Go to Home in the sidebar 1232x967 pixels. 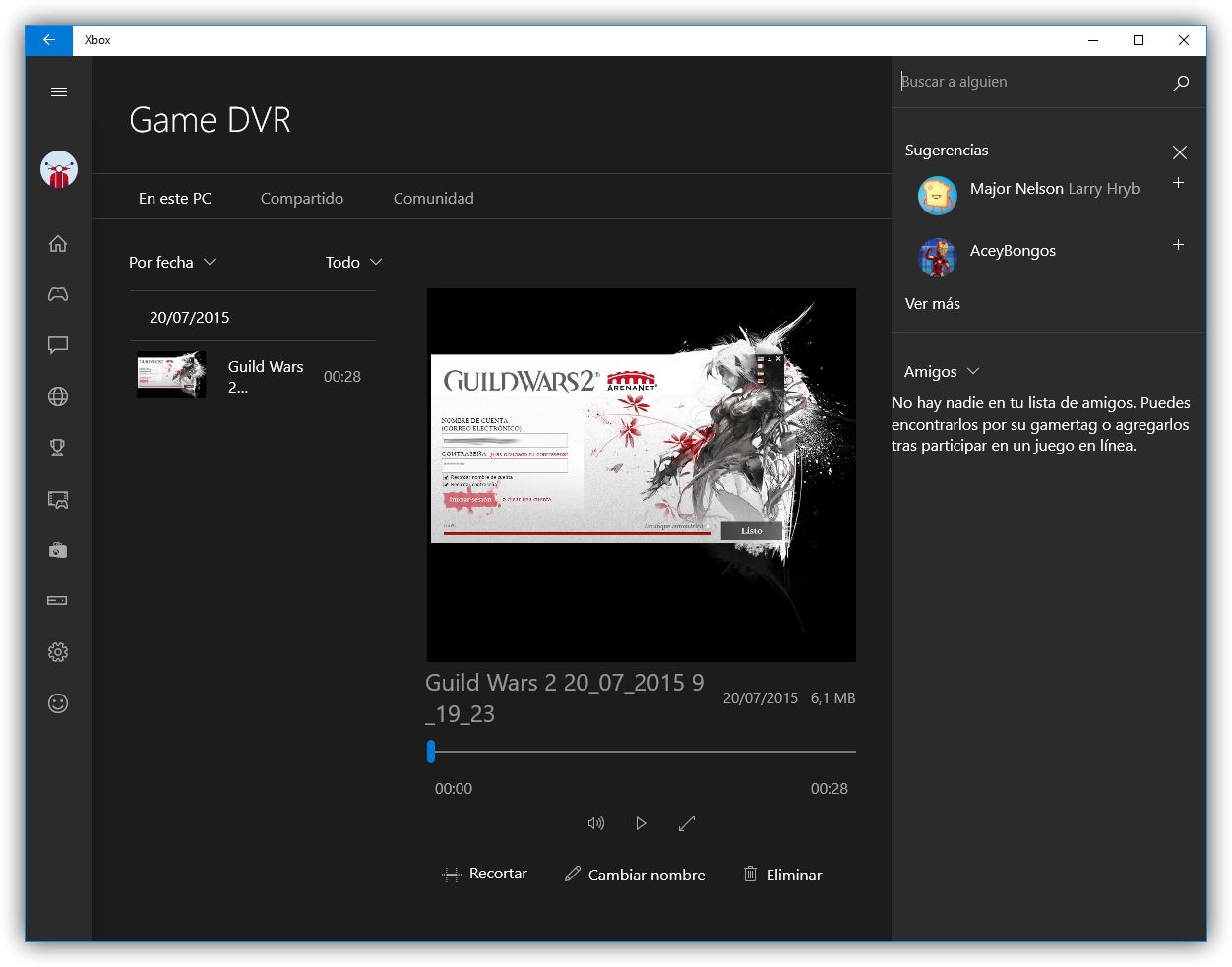(x=58, y=244)
